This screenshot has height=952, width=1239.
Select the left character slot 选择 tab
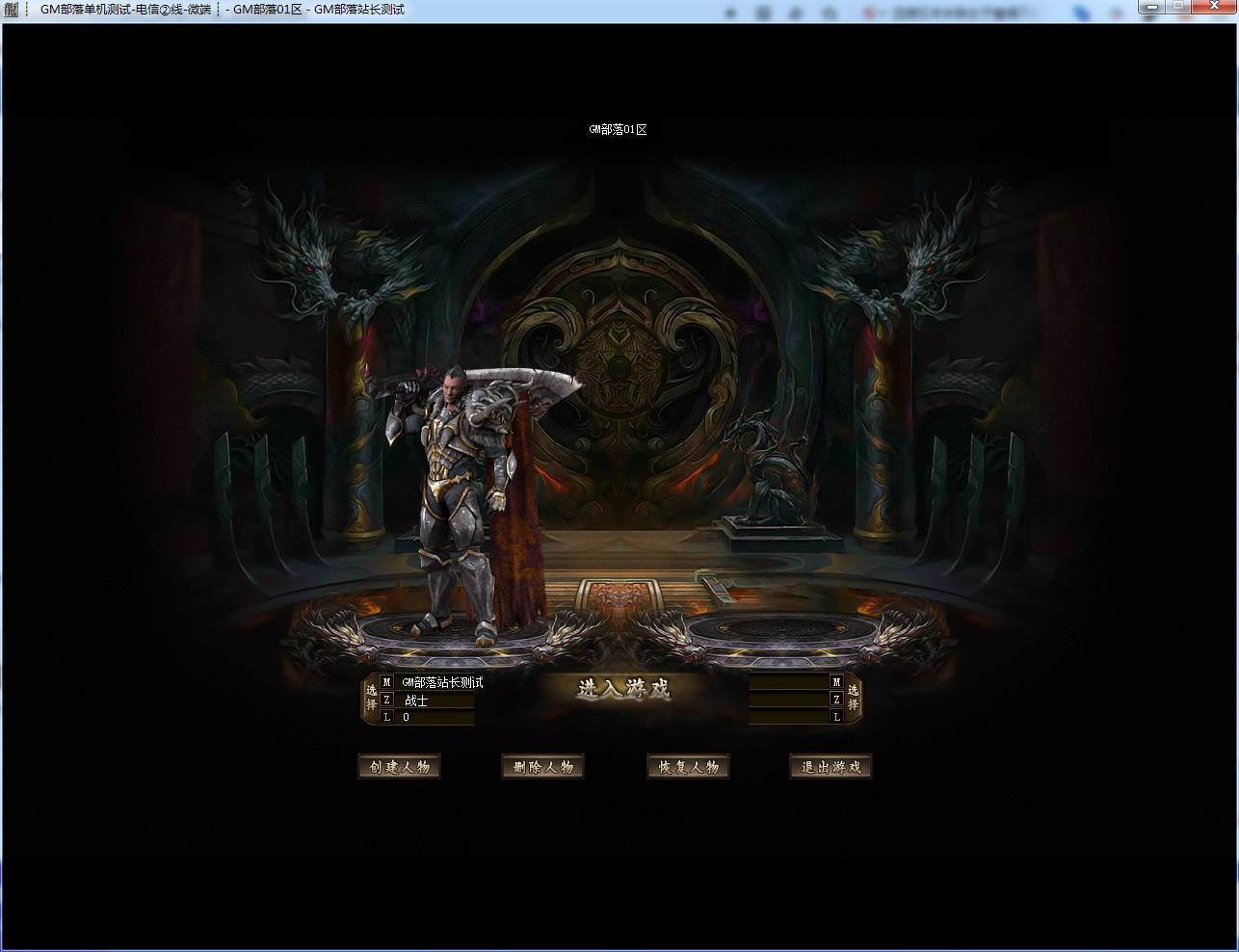pos(371,699)
